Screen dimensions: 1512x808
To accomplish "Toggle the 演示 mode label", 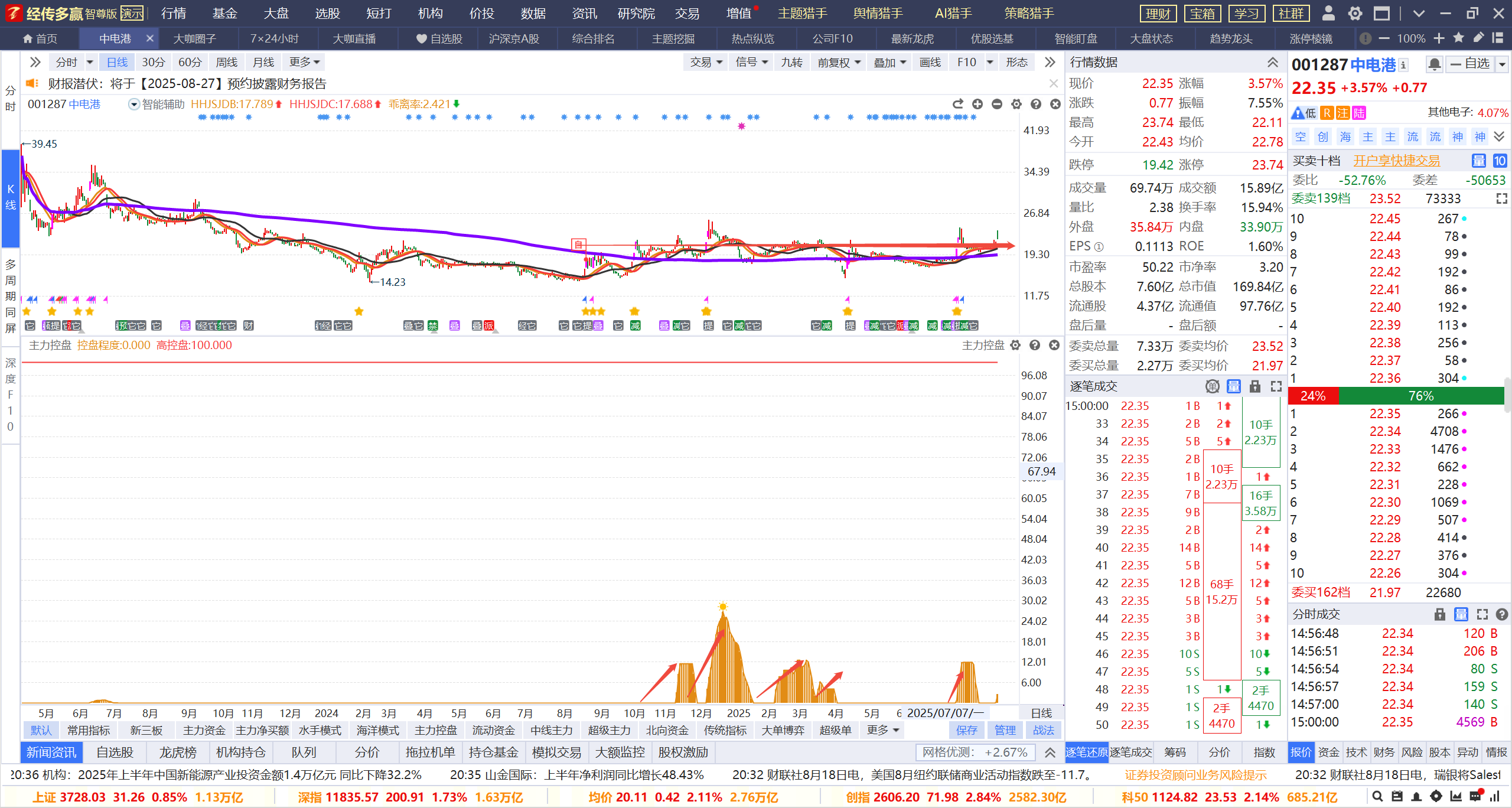I will [x=132, y=13].
